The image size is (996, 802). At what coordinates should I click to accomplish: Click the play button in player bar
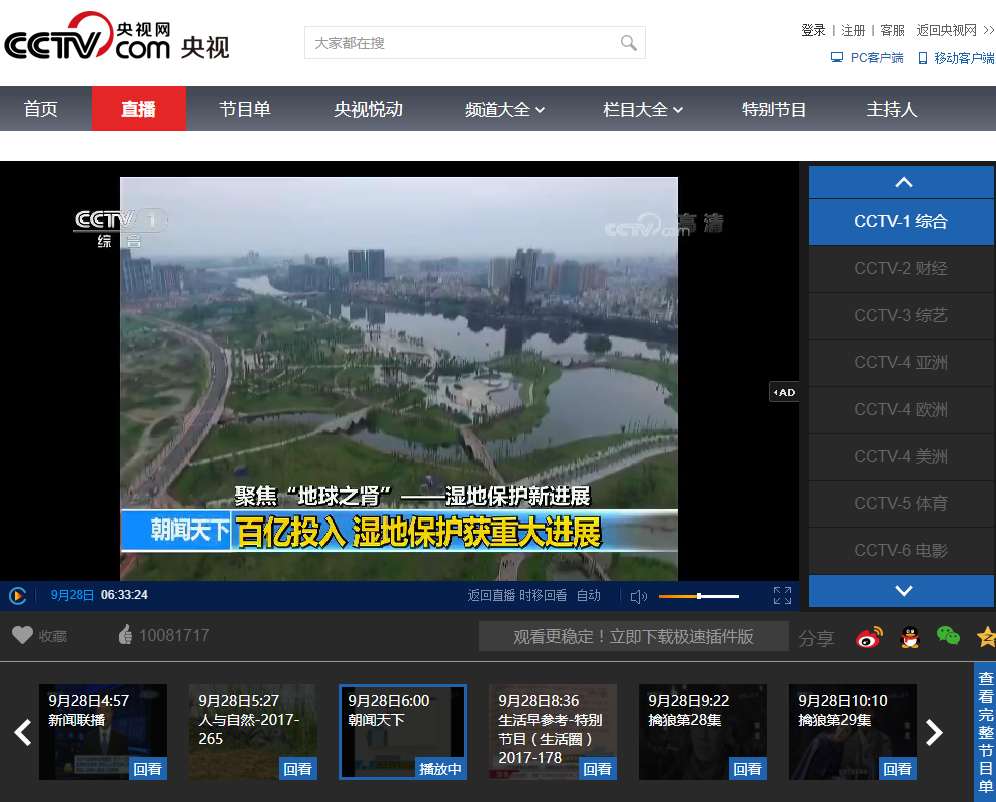pos(18,596)
